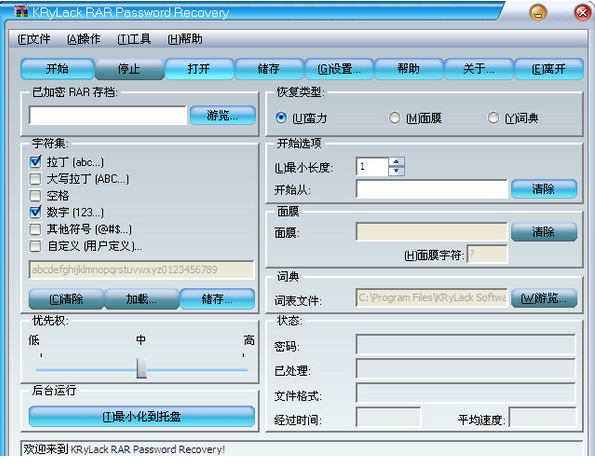Click the 停止 (Stop) toolbar button

129,69
